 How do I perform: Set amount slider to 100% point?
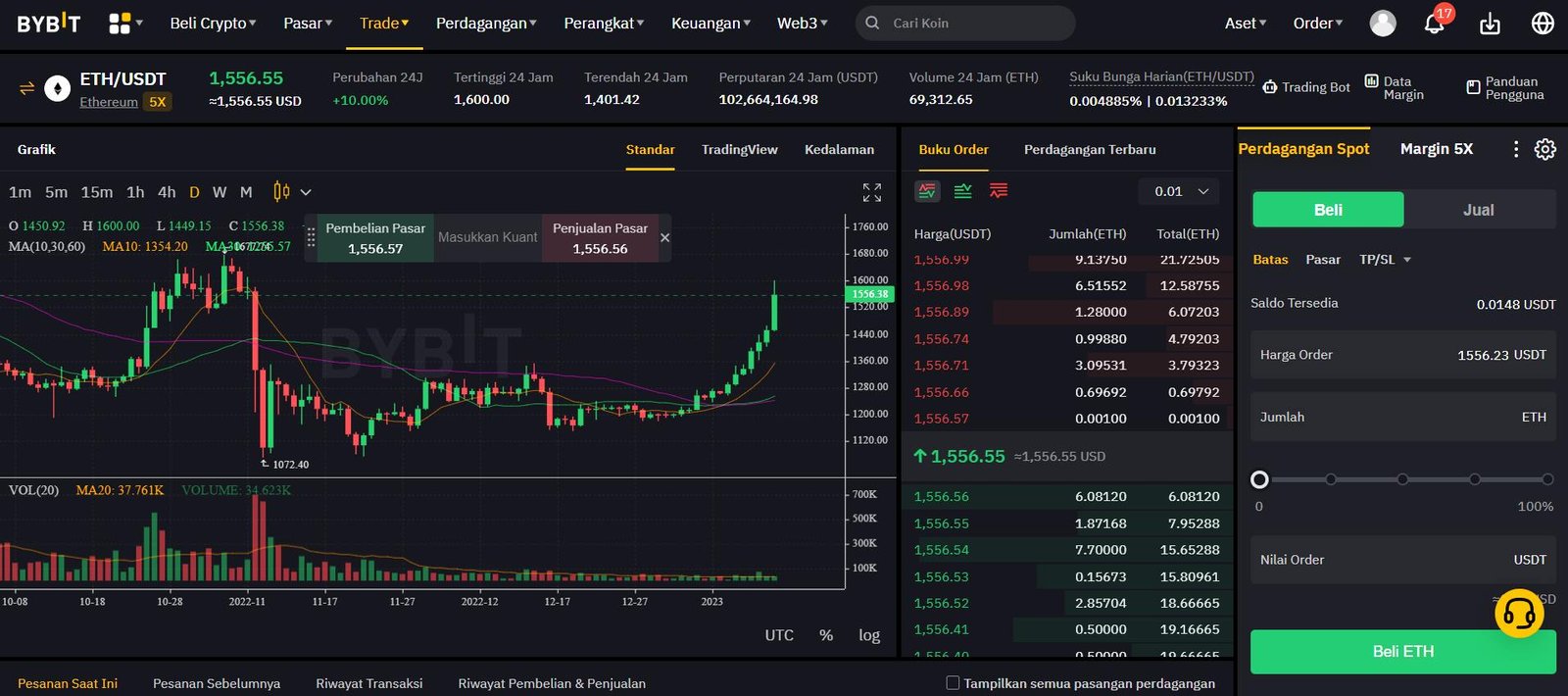1547,479
